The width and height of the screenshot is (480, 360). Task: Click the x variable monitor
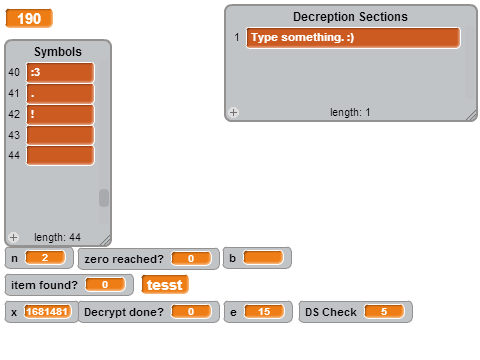pos(41,312)
